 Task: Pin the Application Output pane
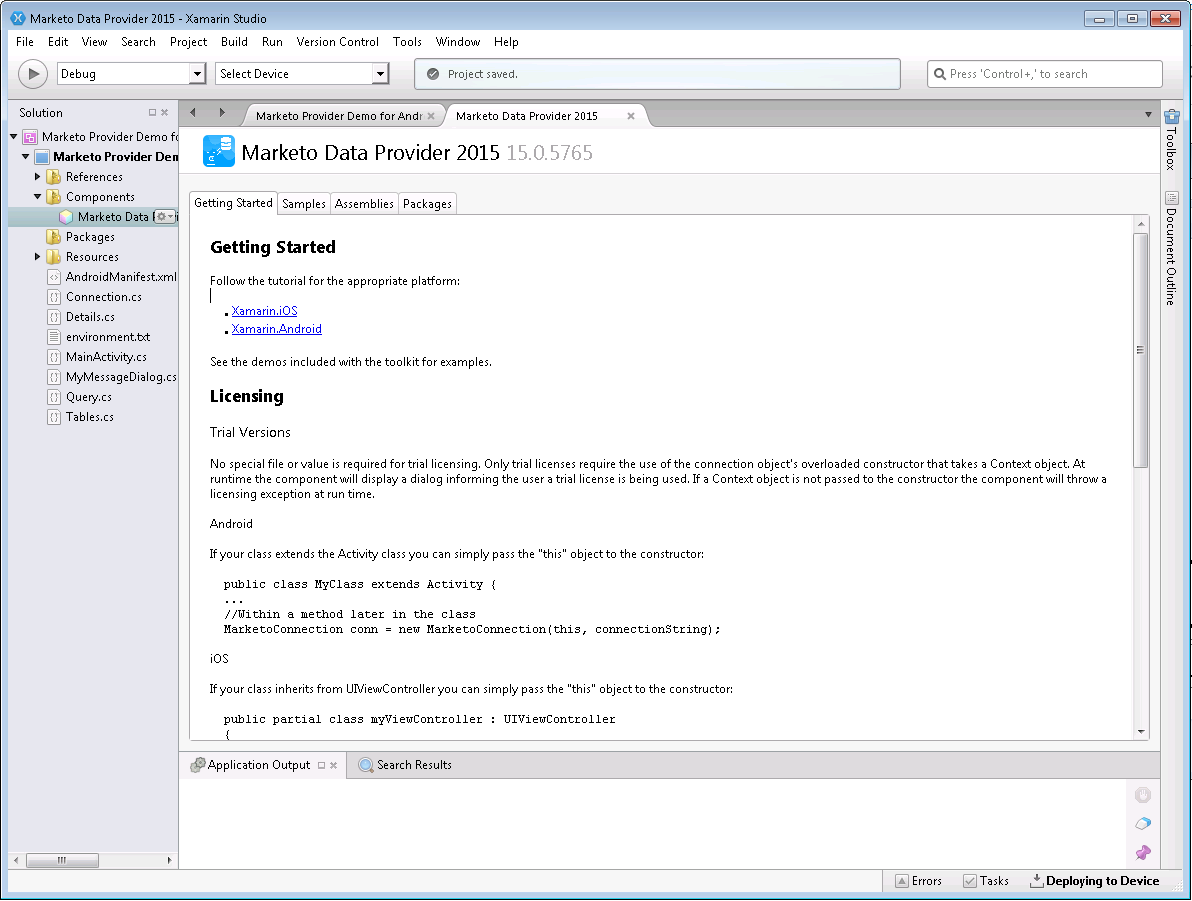(x=1142, y=852)
